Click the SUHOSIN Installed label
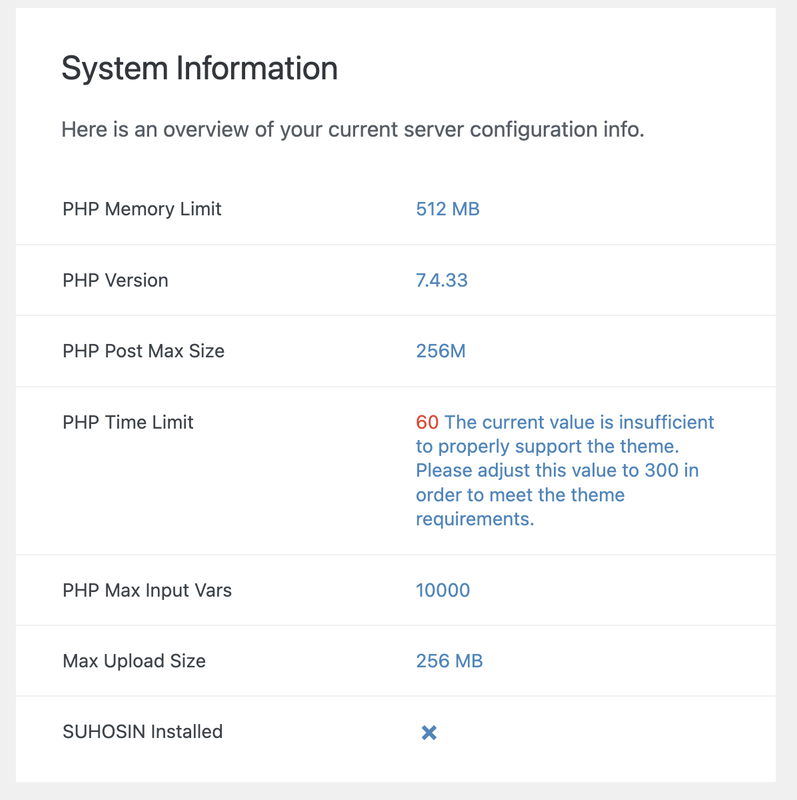Viewport: 797px width, 800px height. coord(143,732)
